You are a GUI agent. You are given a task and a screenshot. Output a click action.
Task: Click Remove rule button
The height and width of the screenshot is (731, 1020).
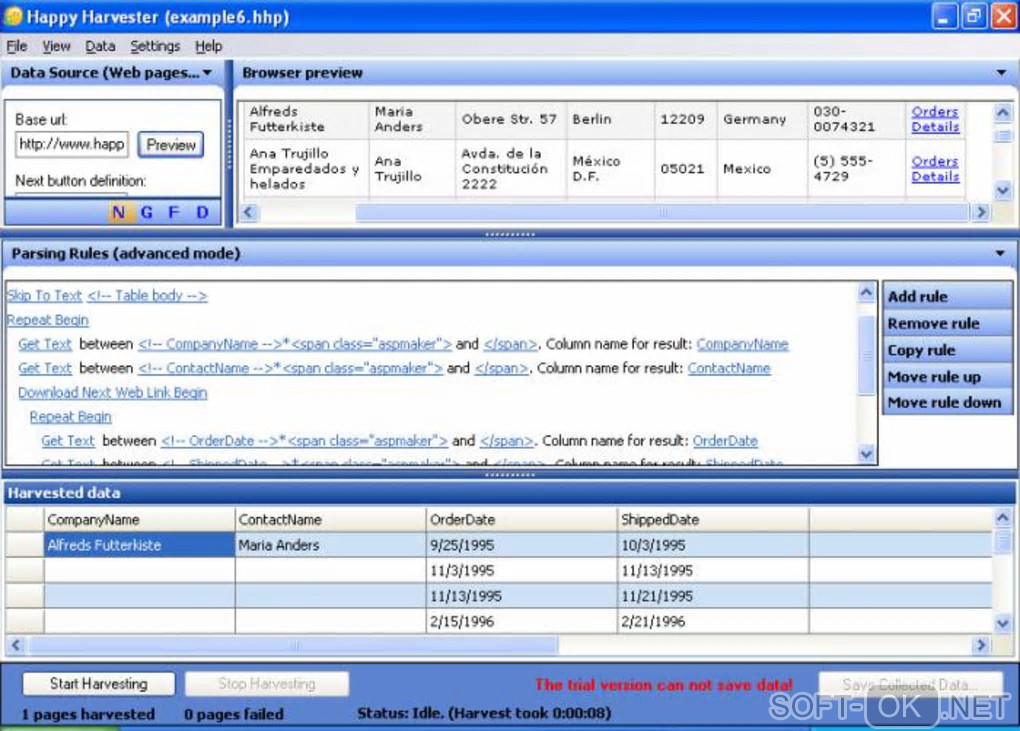(x=947, y=323)
